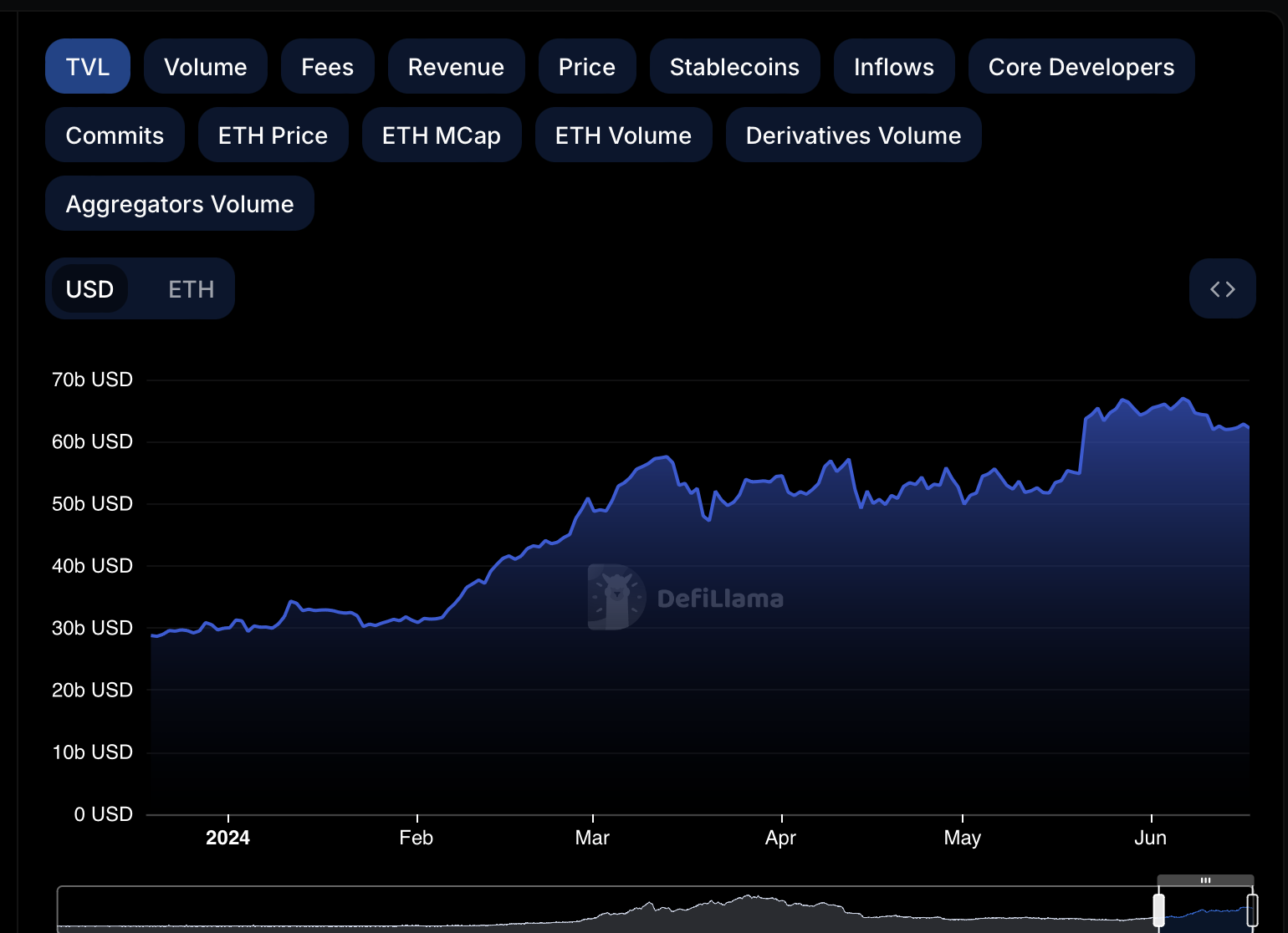This screenshot has height=933, width=1288.
Task: Click the 60b USD y-axis label
Action: point(92,441)
